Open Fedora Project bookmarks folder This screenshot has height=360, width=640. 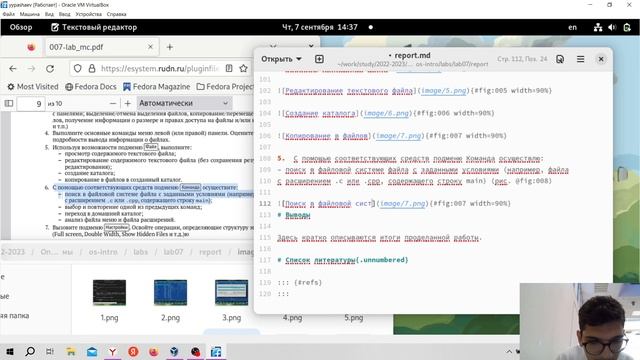pyautogui.click(x=225, y=87)
